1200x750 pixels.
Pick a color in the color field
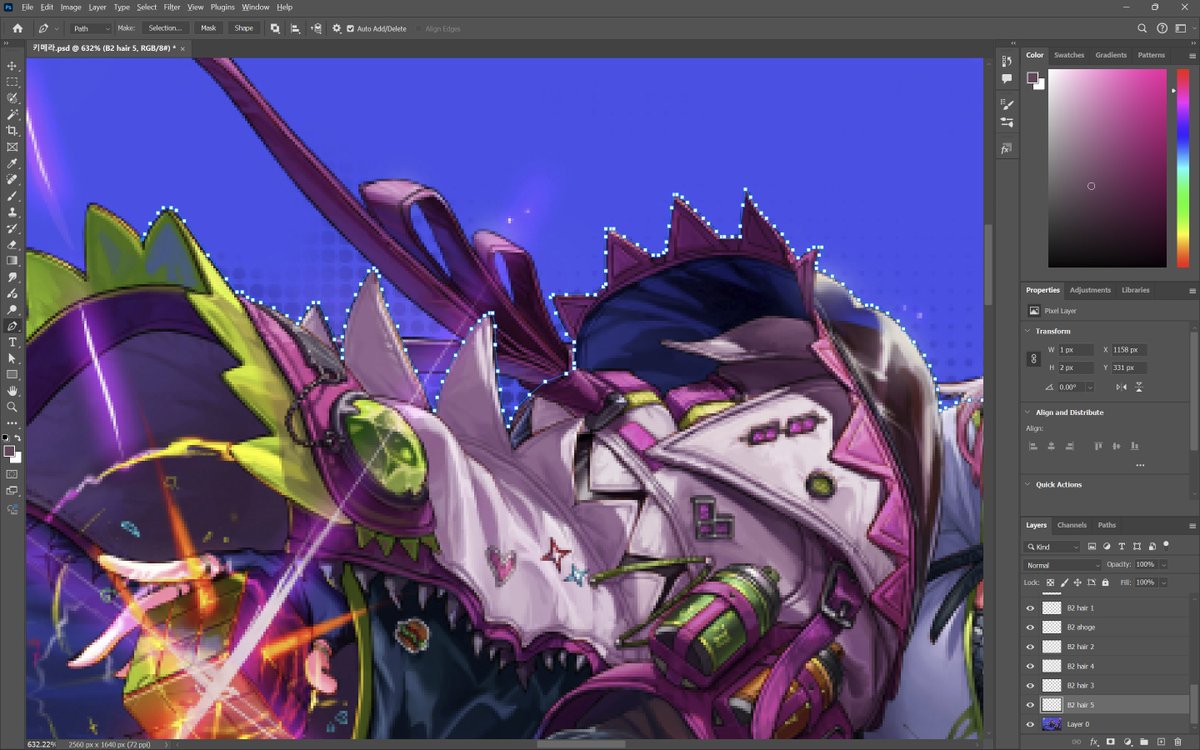pyautogui.click(x=1107, y=168)
